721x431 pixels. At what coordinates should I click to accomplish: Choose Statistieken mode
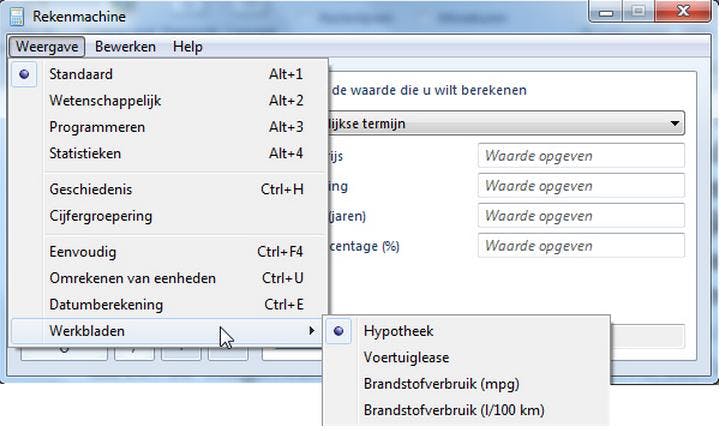tap(85, 154)
